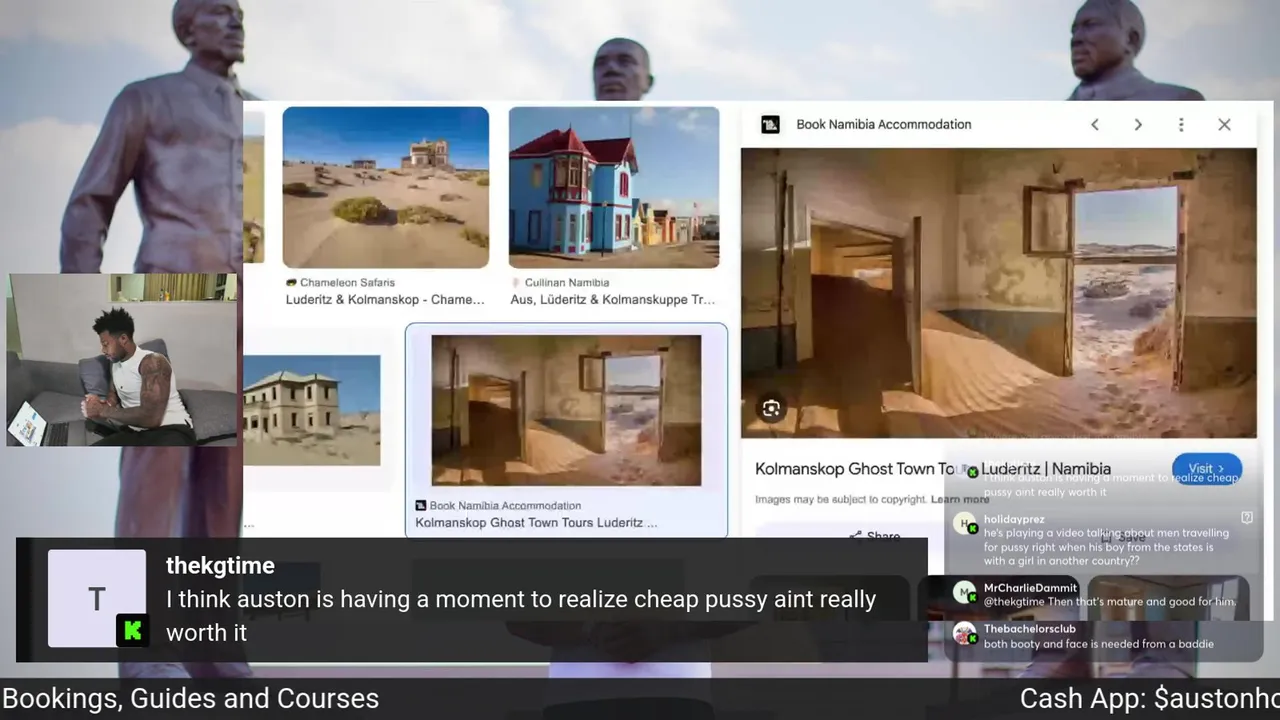Screen dimensions: 1280x720
Task: Click 'Book Namibia Accommodation' label under selected result
Action: (x=505, y=506)
